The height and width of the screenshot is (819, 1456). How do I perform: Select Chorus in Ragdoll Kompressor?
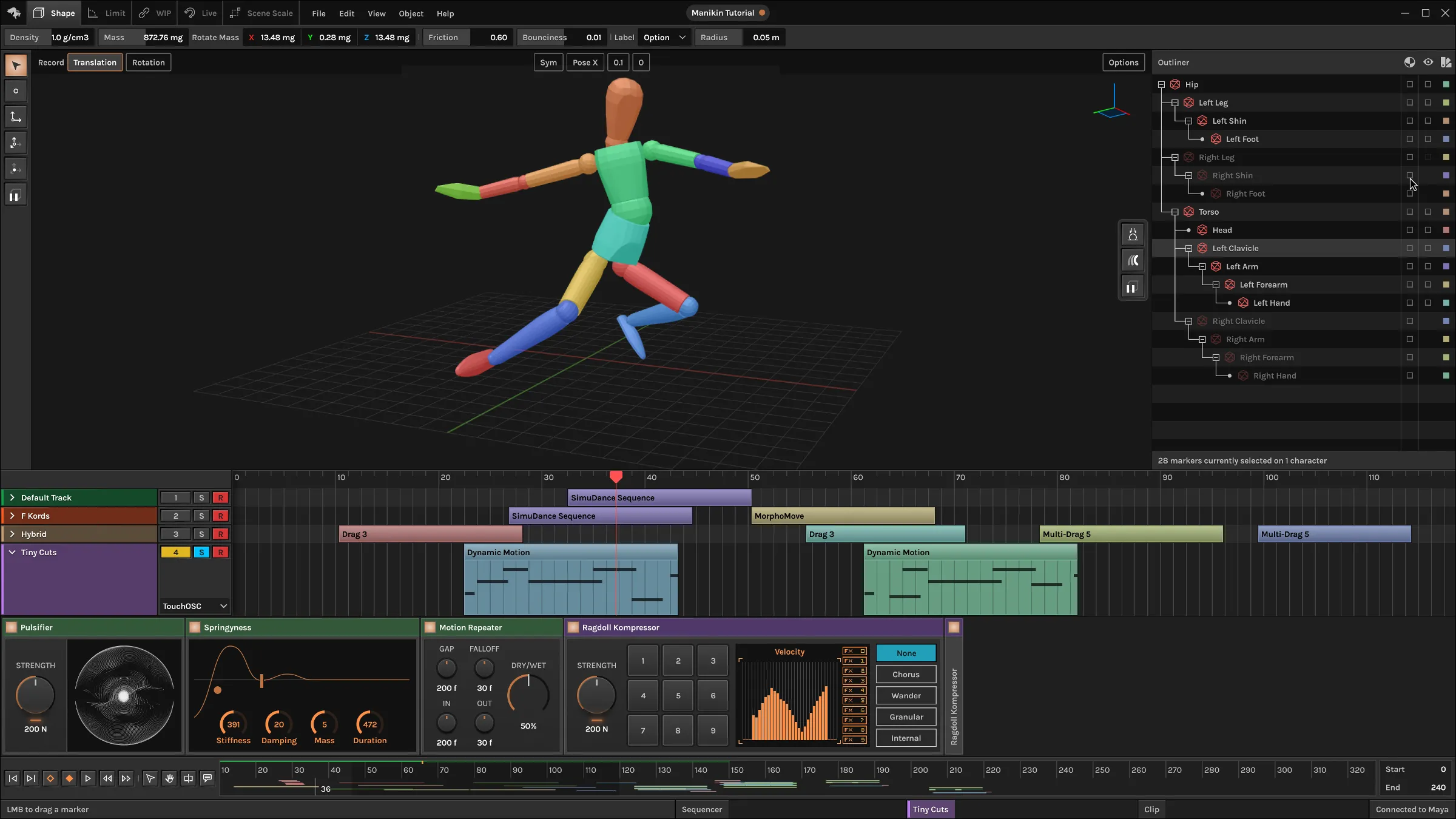click(906, 675)
